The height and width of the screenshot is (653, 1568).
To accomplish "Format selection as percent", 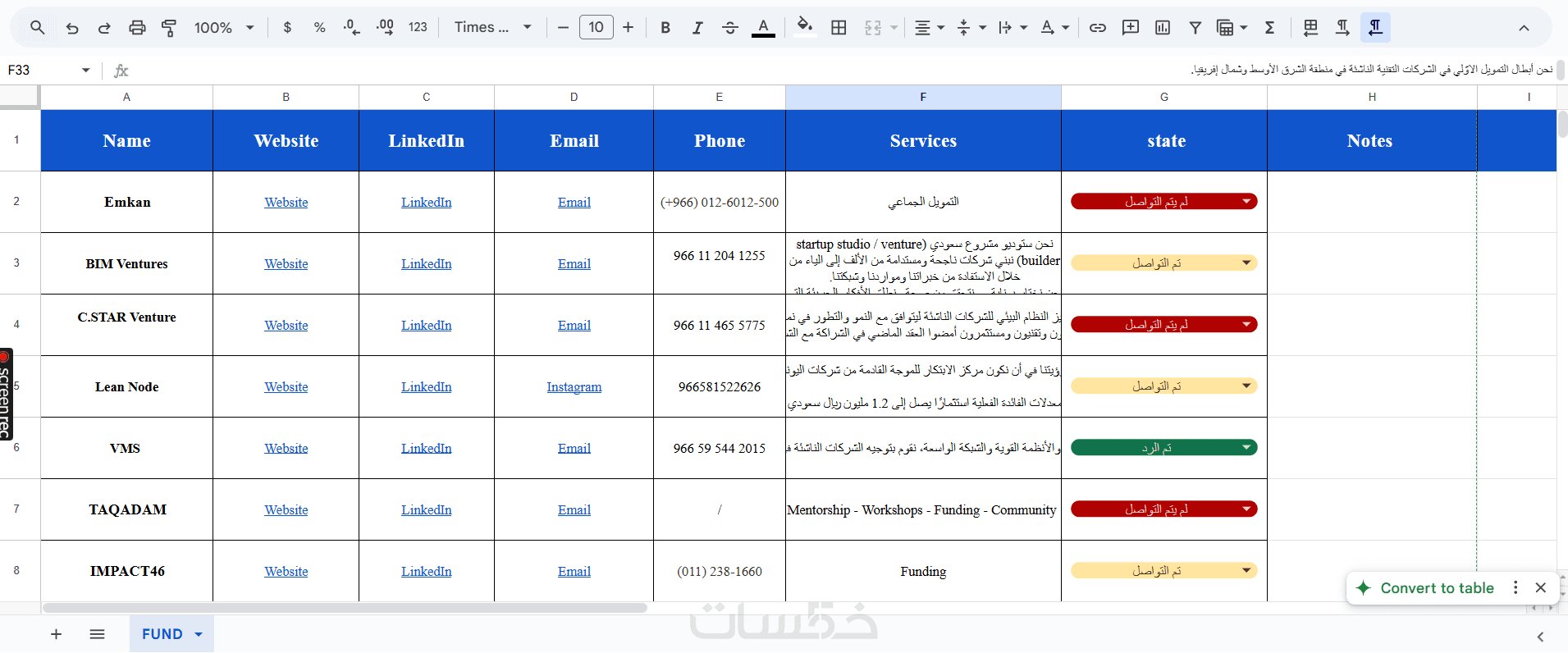I will pos(320,28).
